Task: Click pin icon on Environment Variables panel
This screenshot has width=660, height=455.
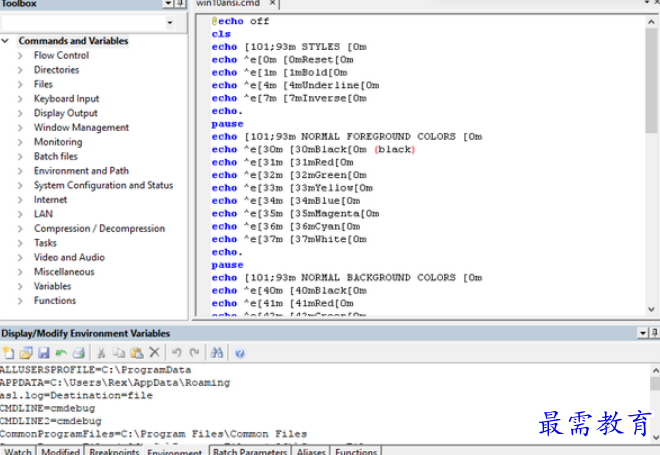Action: tap(655, 333)
